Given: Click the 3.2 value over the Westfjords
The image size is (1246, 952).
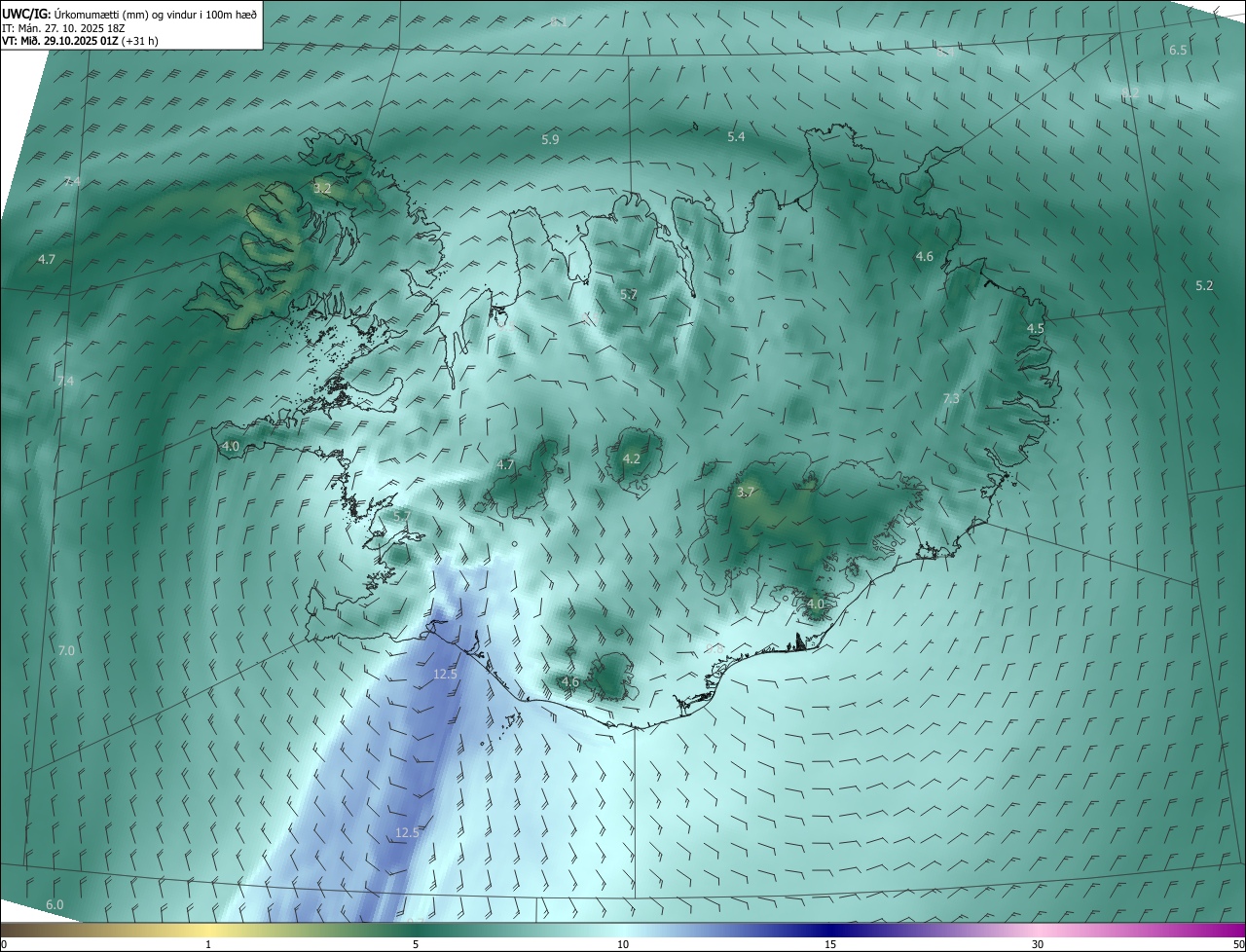Looking at the screenshot, I should click(322, 187).
